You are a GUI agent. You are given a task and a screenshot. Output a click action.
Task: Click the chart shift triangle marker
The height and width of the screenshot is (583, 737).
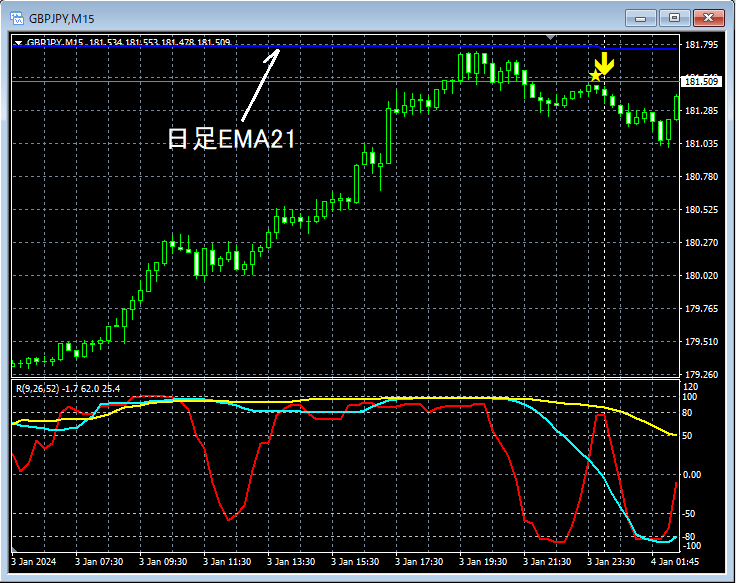551,37
